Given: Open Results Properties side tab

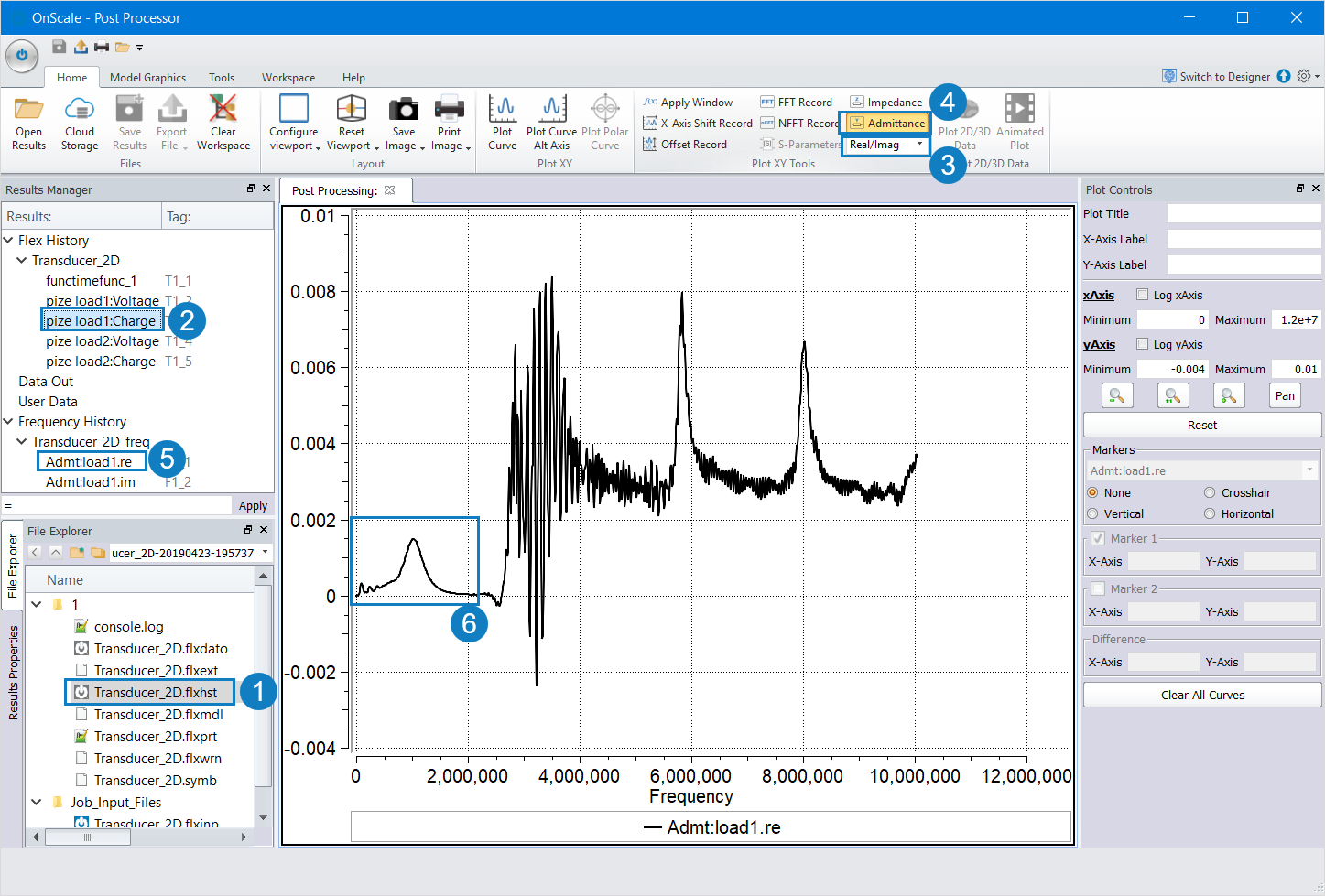Looking at the screenshot, I should click(x=13, y=673).
